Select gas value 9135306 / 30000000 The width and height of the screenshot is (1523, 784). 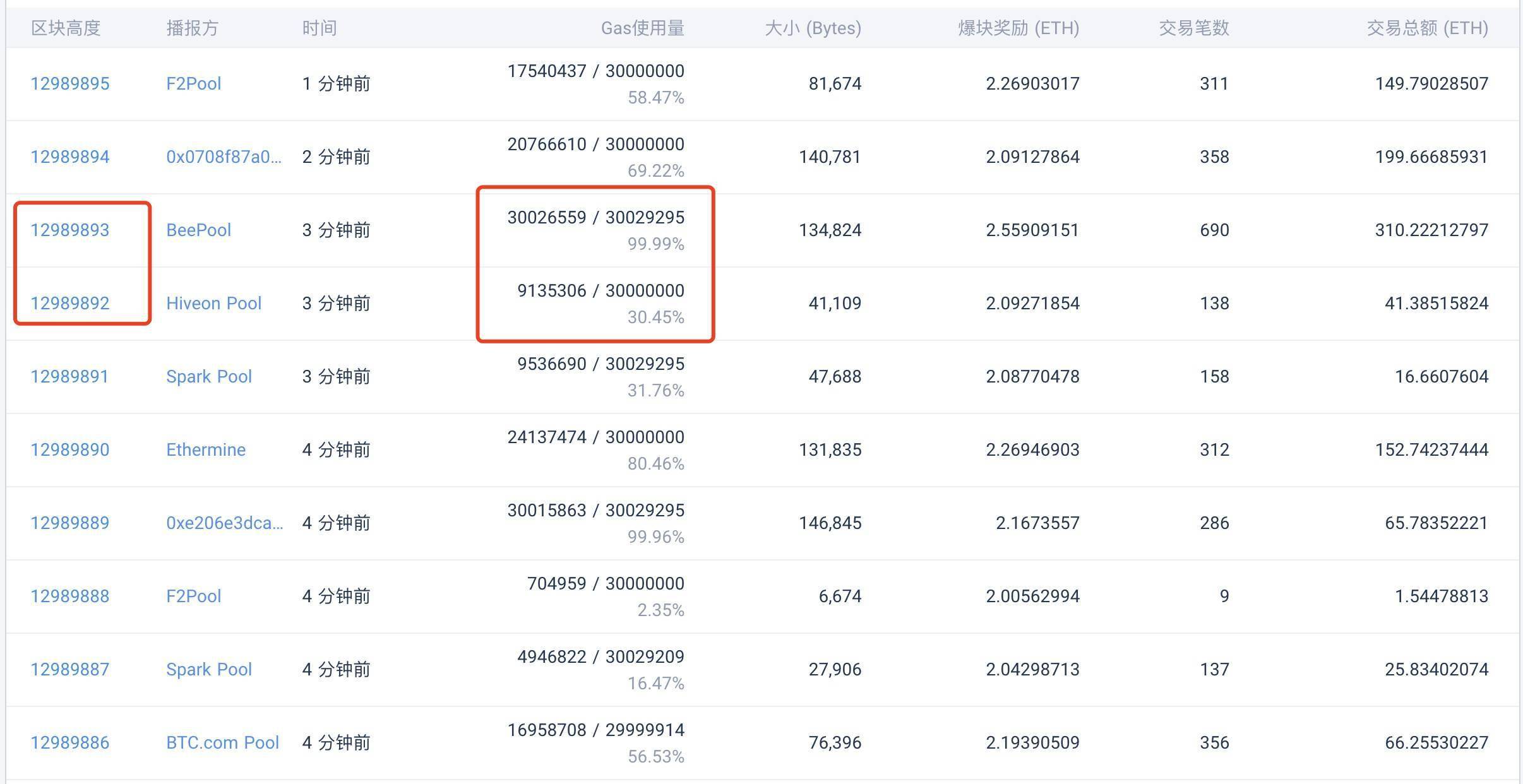point(601,290)
